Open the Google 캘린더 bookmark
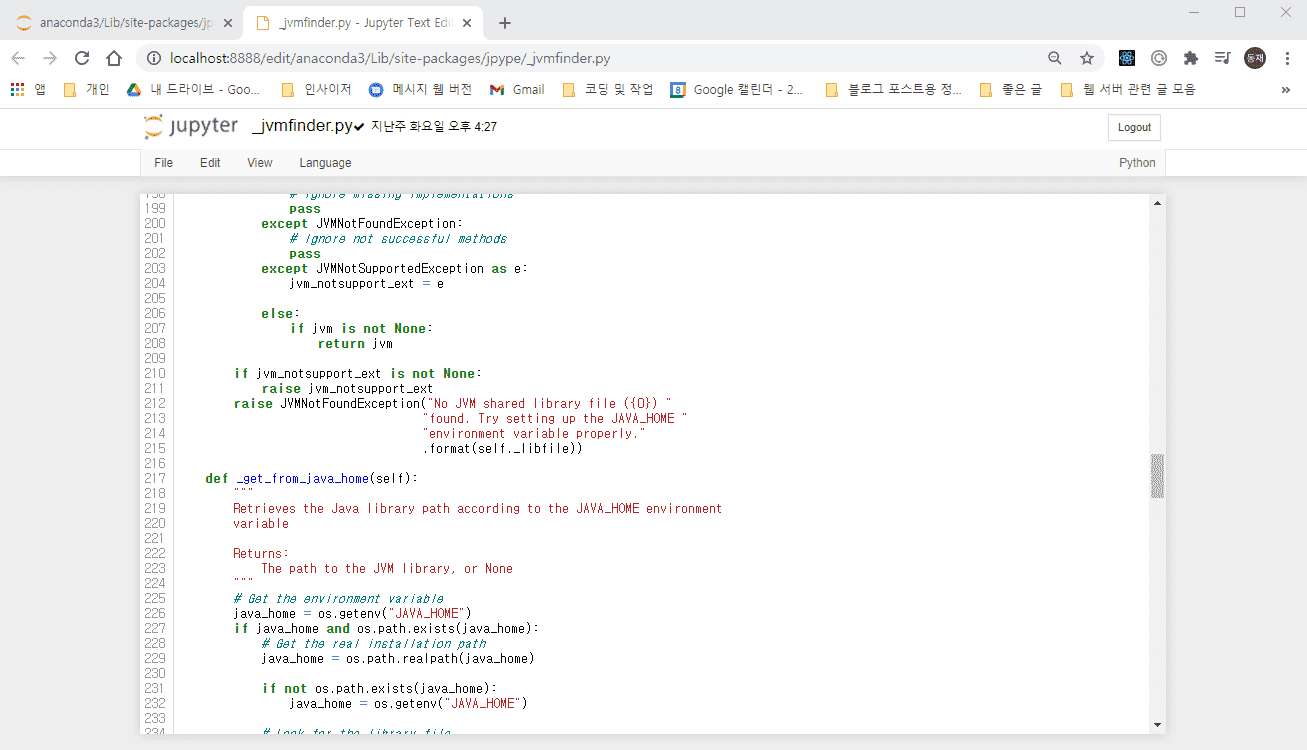The width and height of the screenshot is (1307, 750). tap(737, 89)
